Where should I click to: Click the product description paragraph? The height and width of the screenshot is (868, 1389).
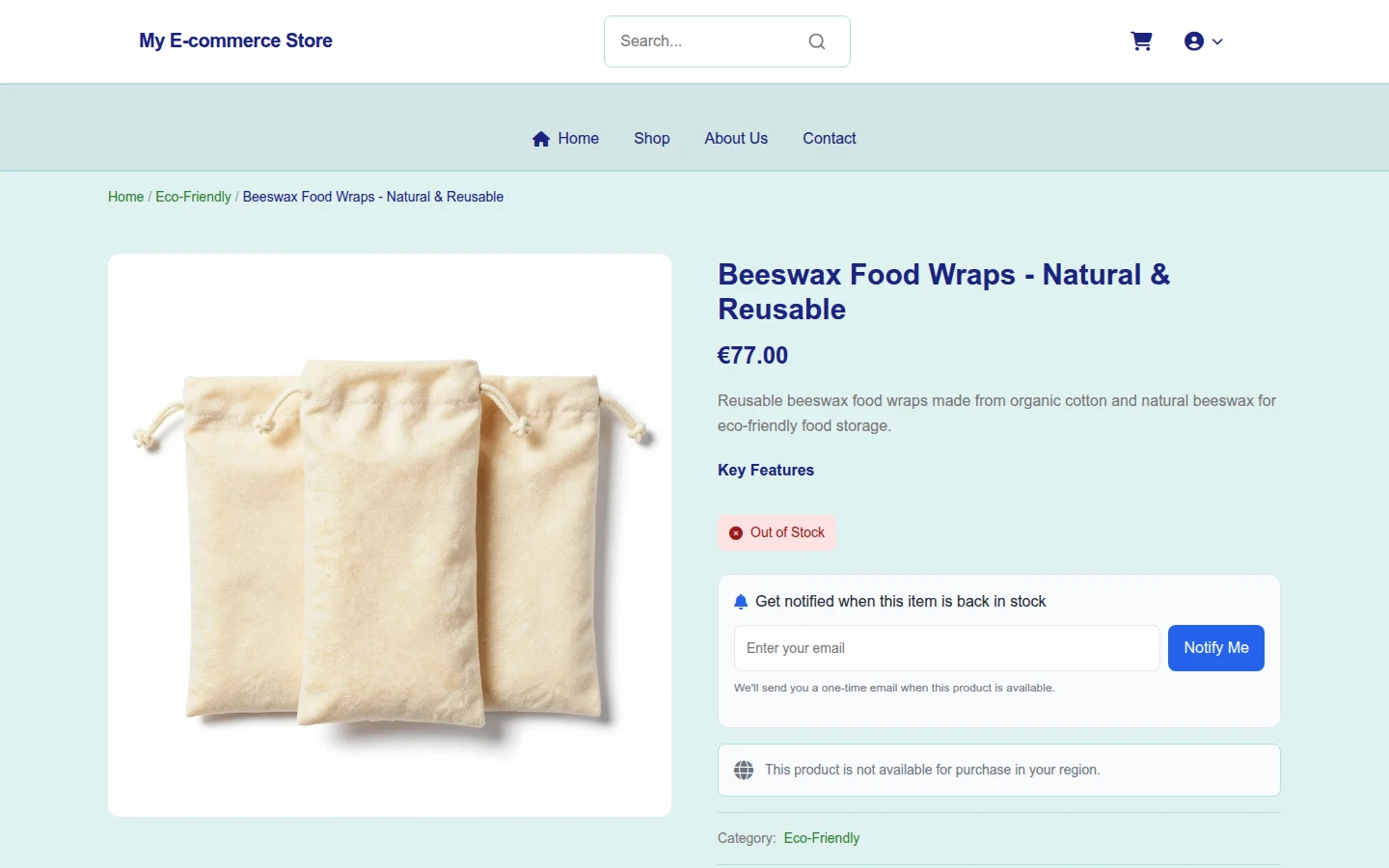[x=997, y=413]
